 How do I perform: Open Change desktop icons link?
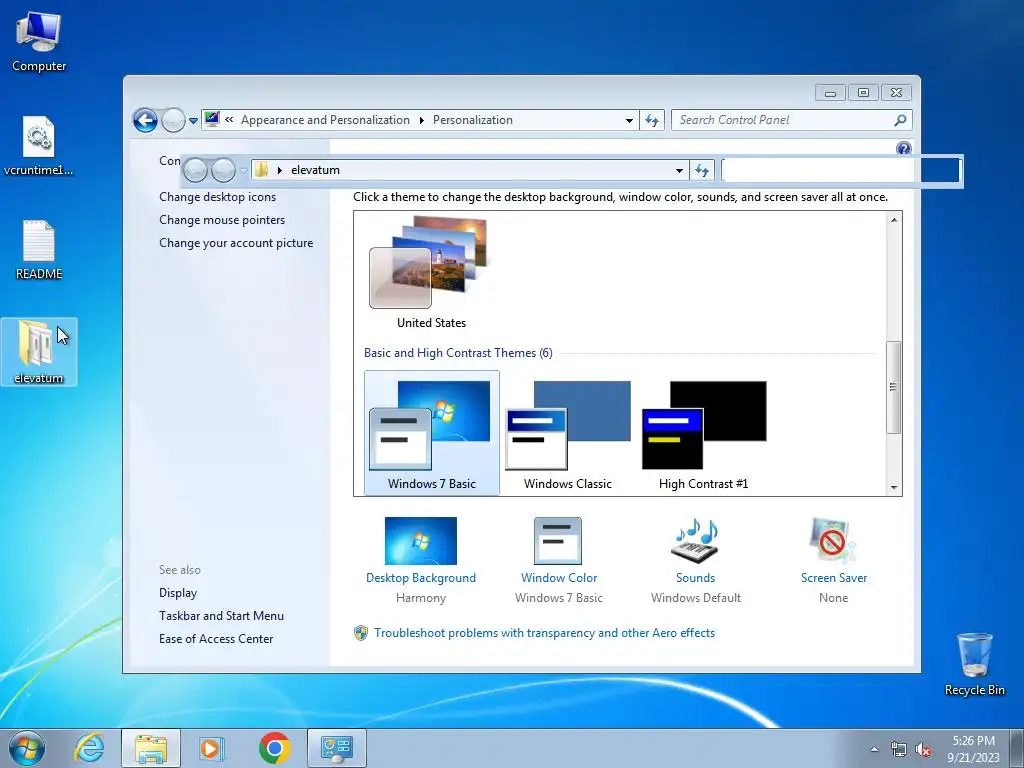217,197
